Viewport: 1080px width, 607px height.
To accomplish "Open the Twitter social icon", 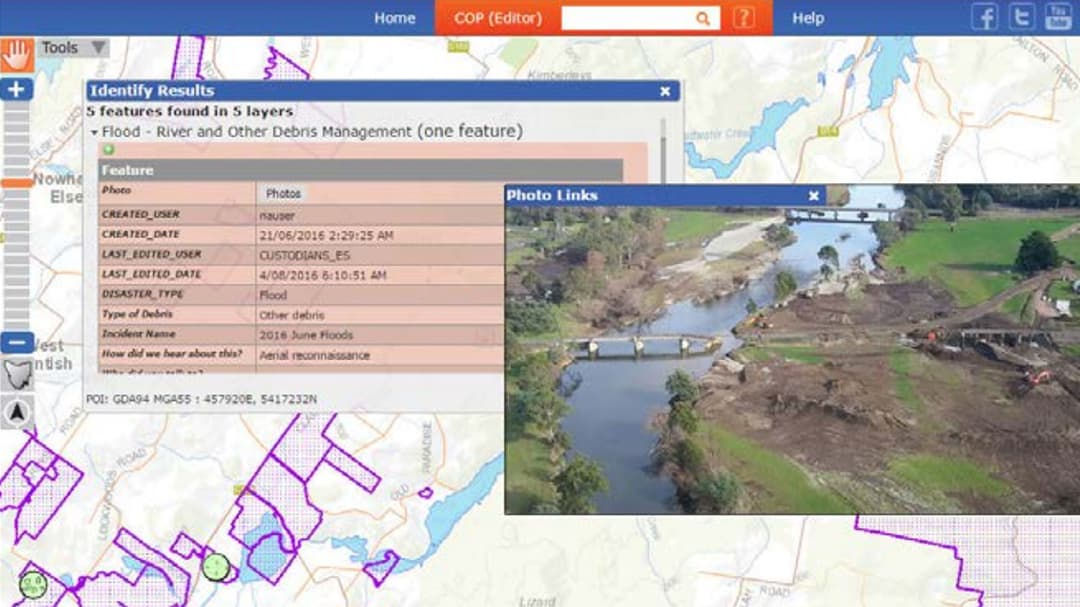I will click(x=1021, y=15).
